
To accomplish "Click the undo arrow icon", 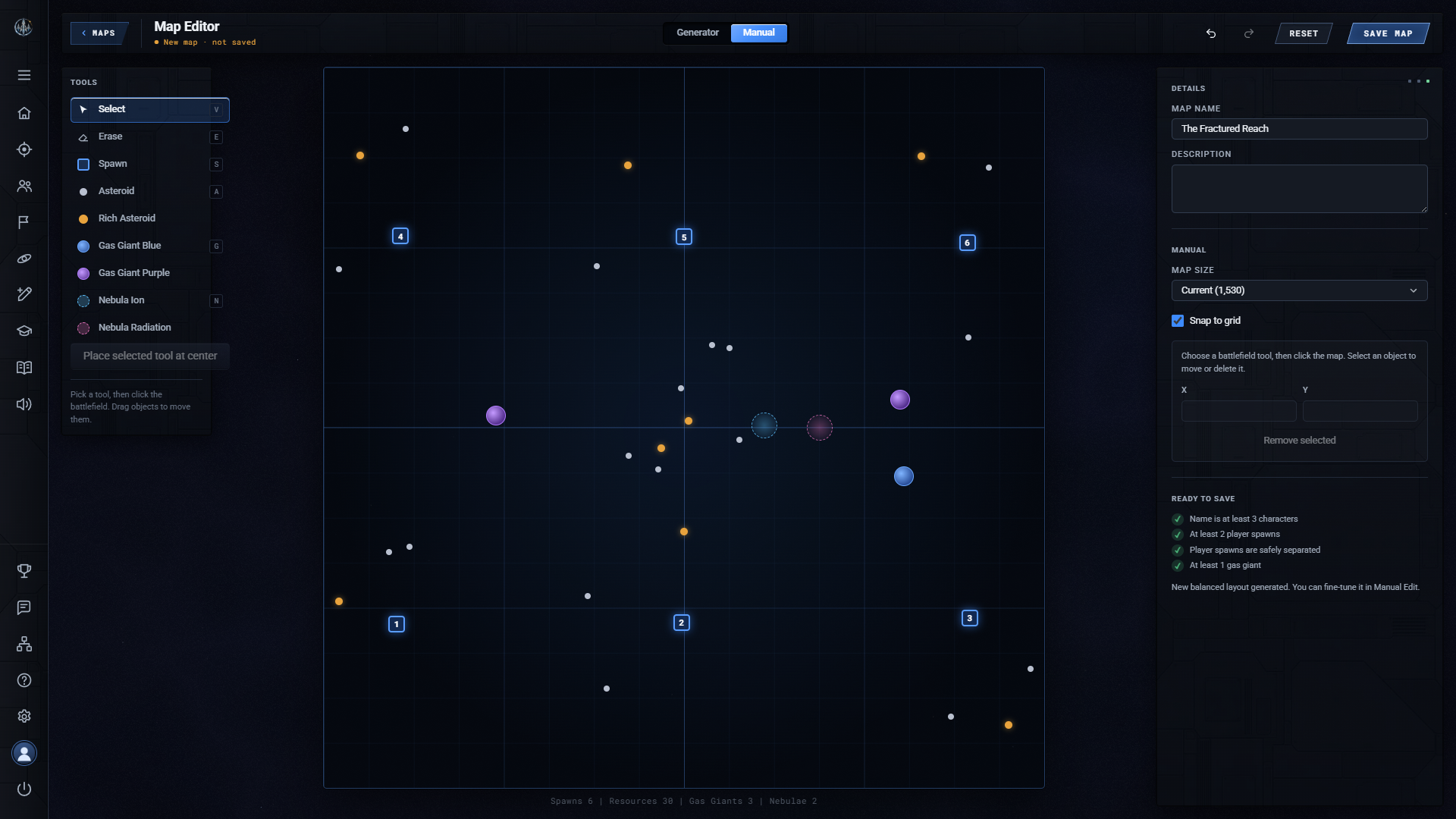I will pyautogui.click(x=1211, y=33).
